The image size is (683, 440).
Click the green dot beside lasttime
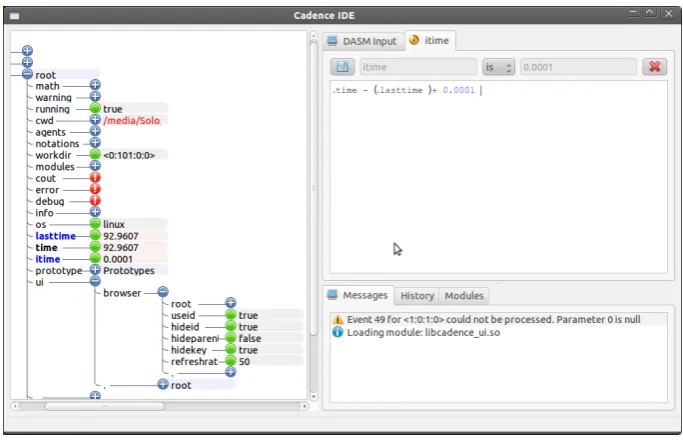(95, 235)
